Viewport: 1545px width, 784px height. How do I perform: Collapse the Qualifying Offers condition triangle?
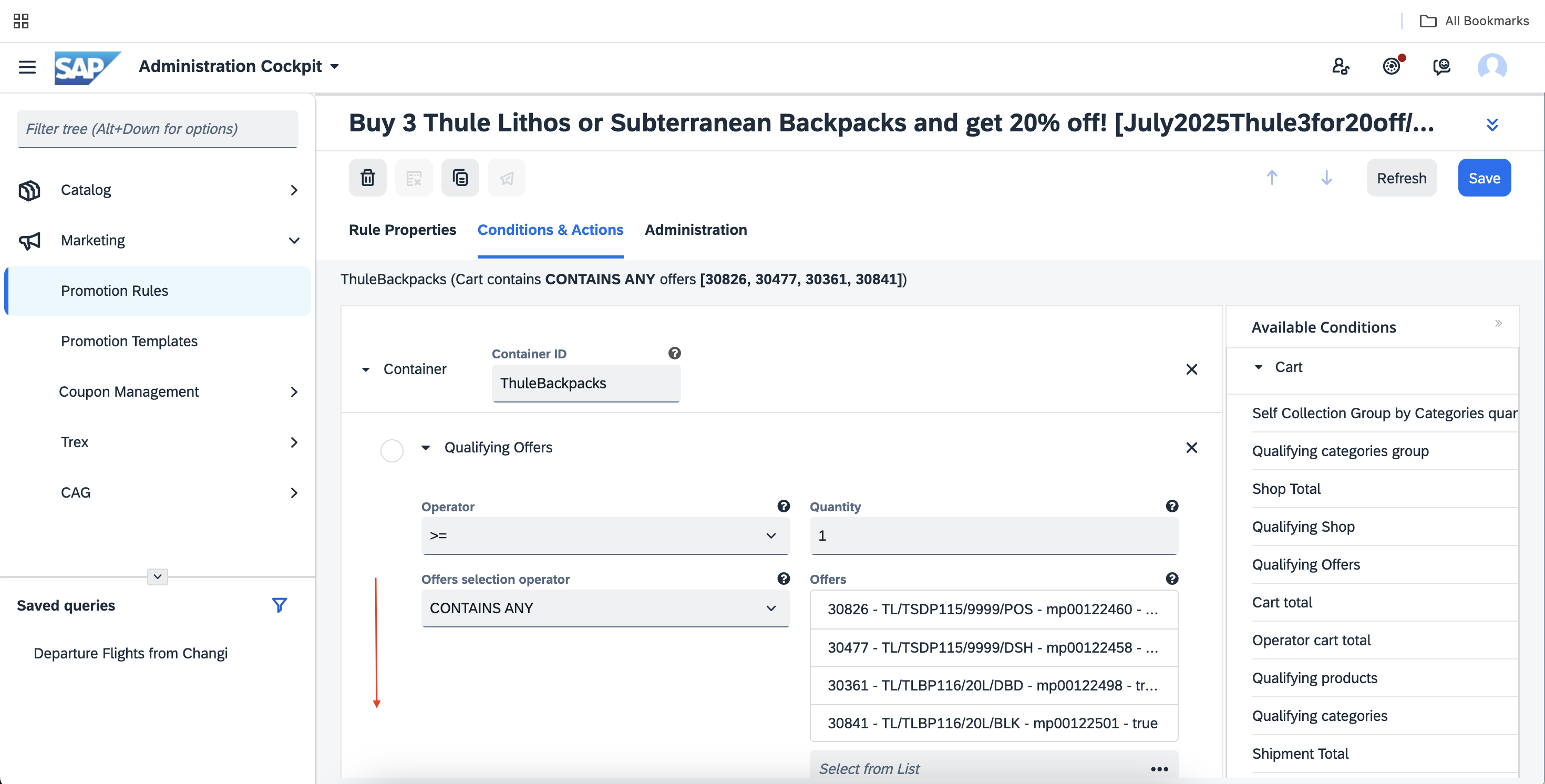[425, 448]
